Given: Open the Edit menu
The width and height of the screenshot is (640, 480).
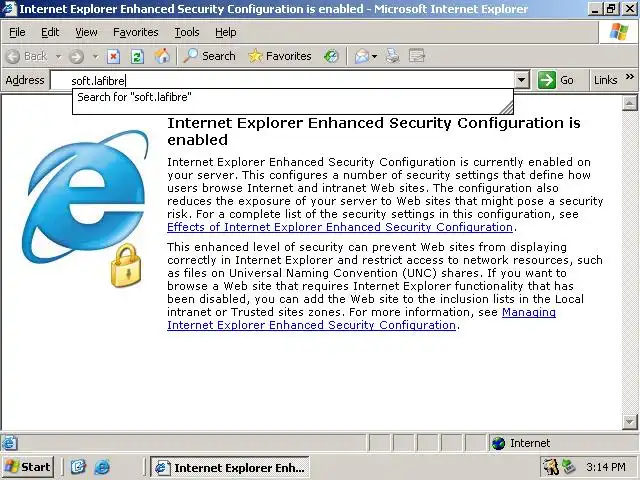Looking at the screenshot, I should coord(50,32).
